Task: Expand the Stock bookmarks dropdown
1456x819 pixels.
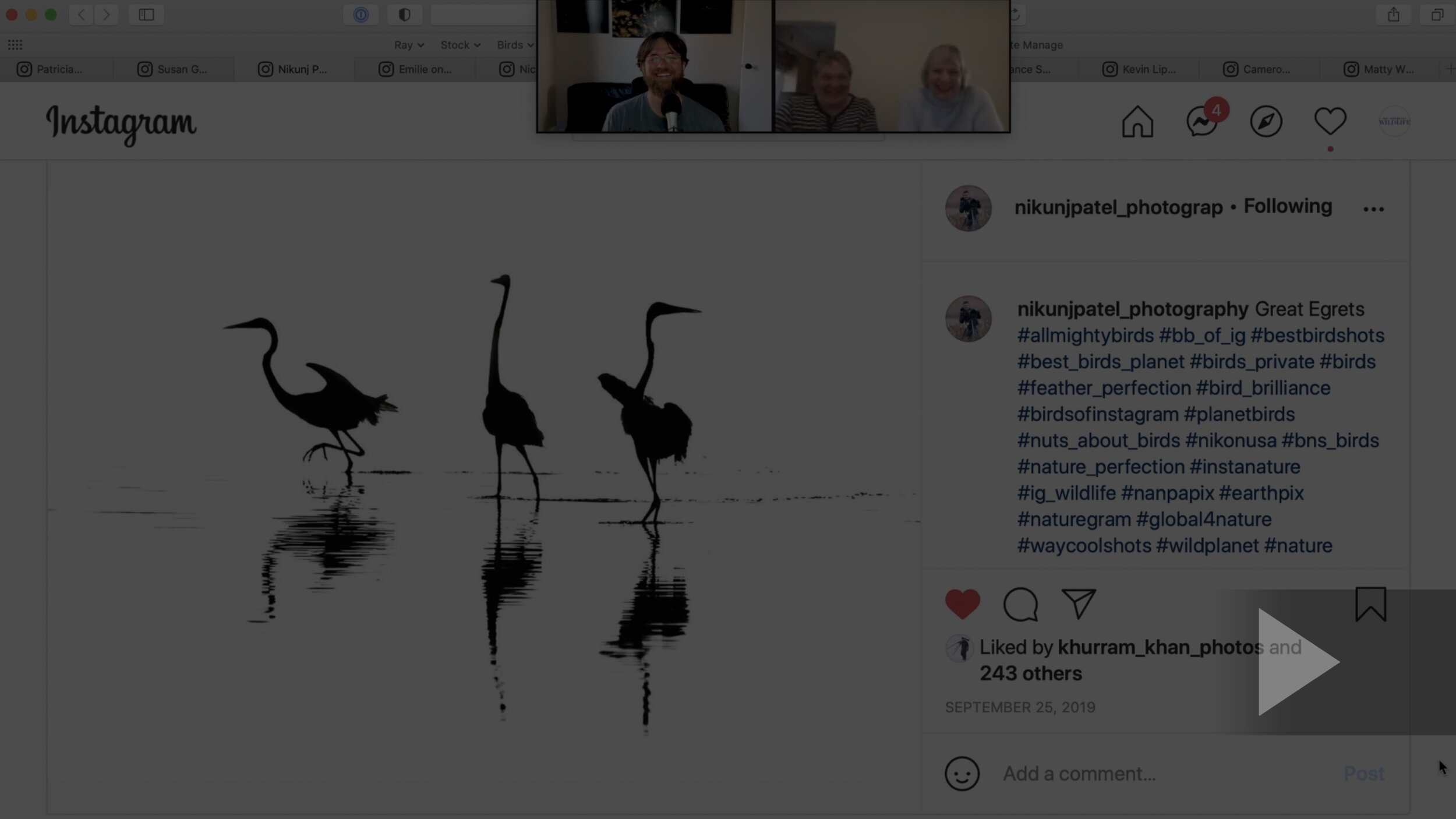Action: (460, 45)
